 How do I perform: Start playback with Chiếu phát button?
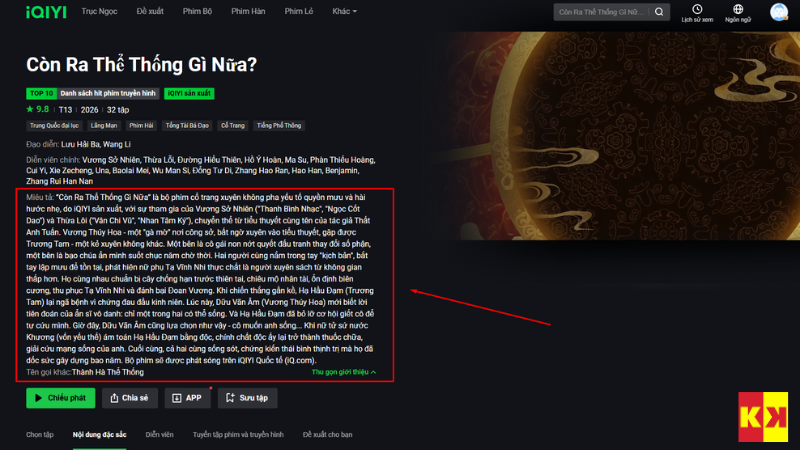(61, 398)
